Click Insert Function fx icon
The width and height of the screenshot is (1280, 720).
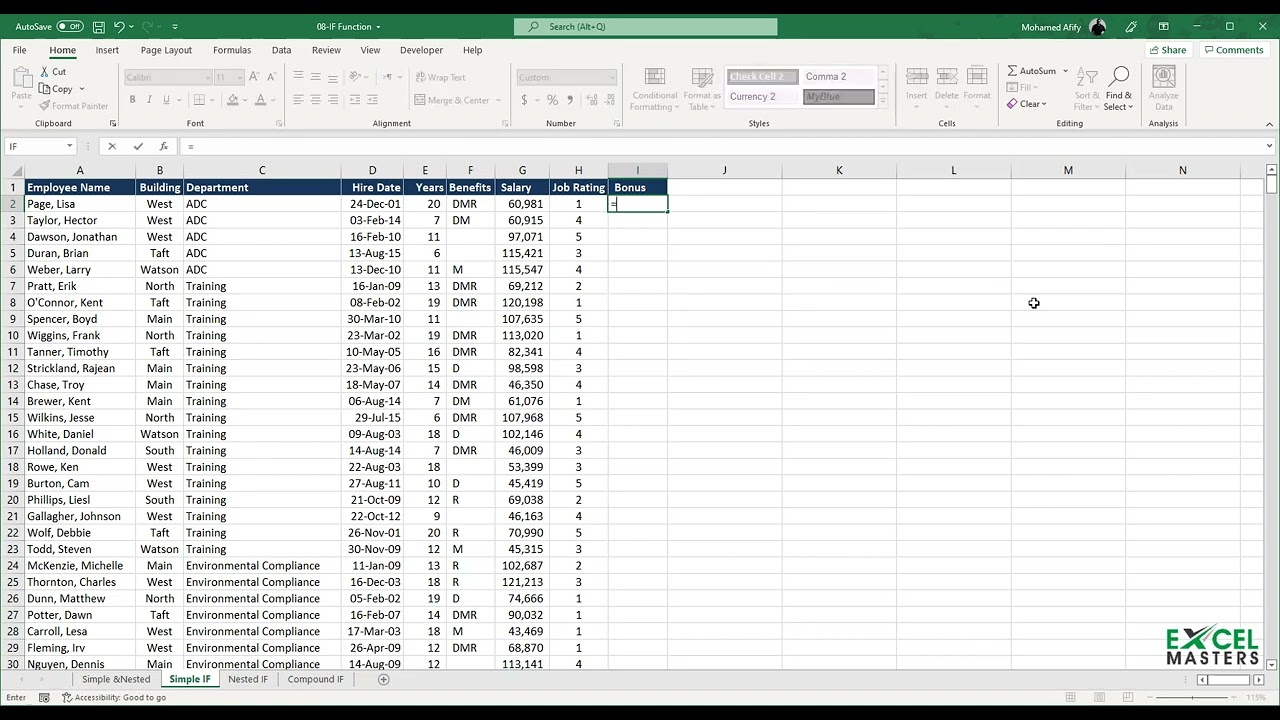[164, 146]
